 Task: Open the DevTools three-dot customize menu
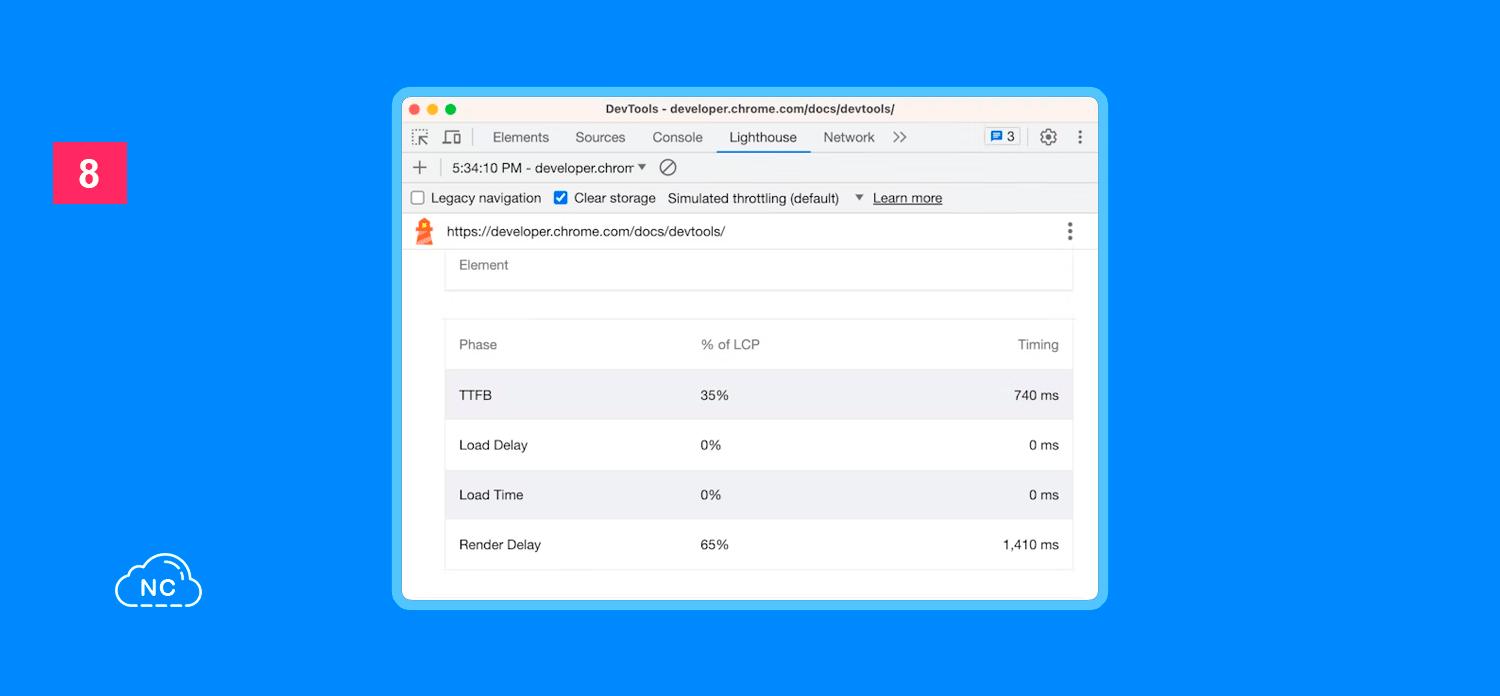tap(1080, 137)
